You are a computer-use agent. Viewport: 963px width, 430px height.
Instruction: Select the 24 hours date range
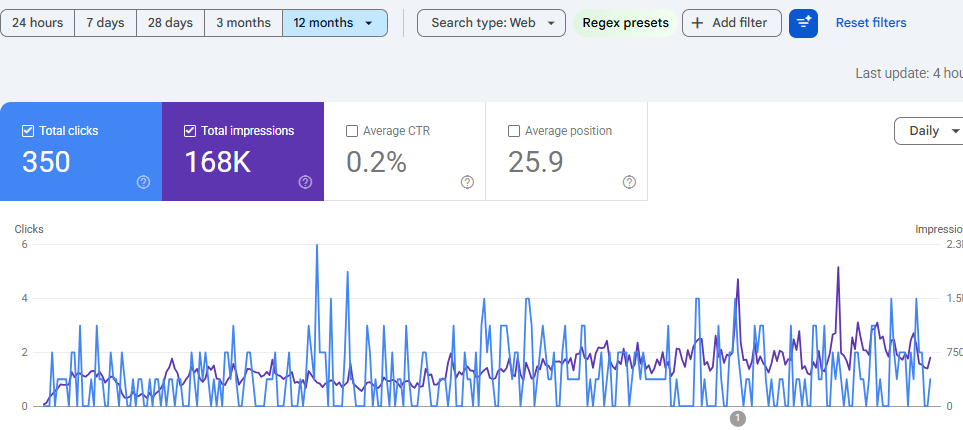(37, 23)
